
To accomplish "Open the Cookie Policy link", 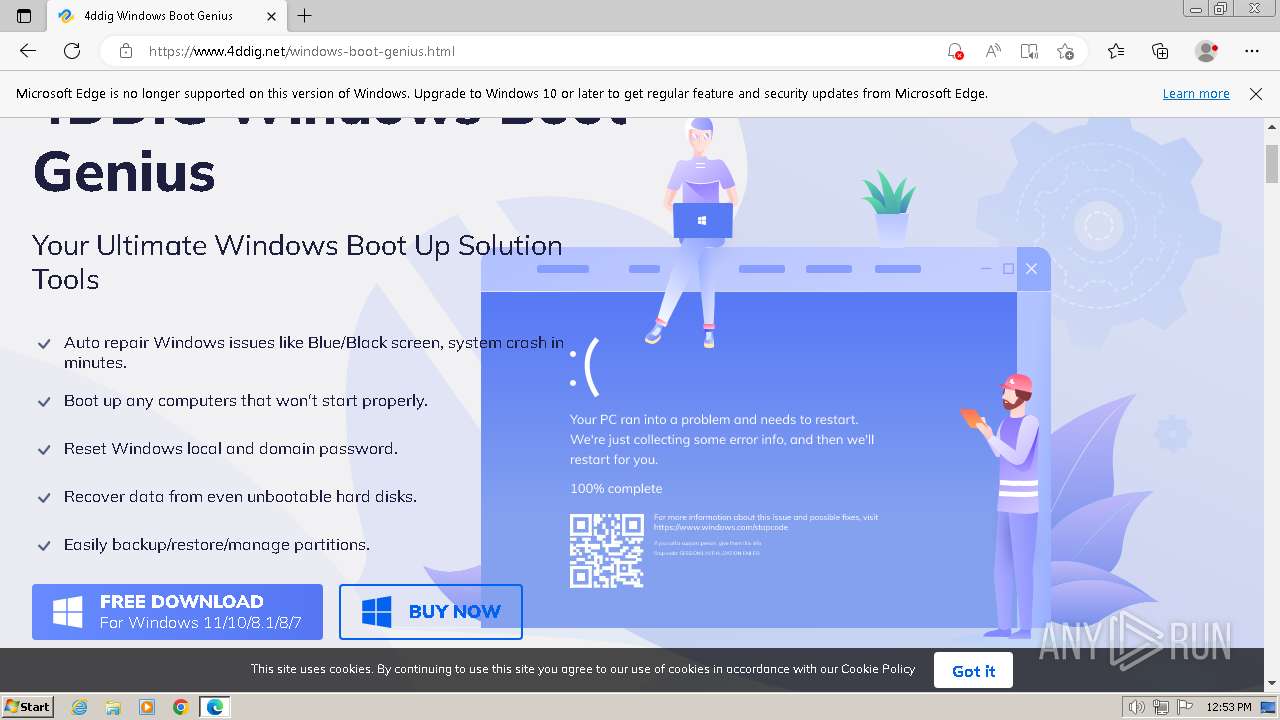I will [878, 669].
